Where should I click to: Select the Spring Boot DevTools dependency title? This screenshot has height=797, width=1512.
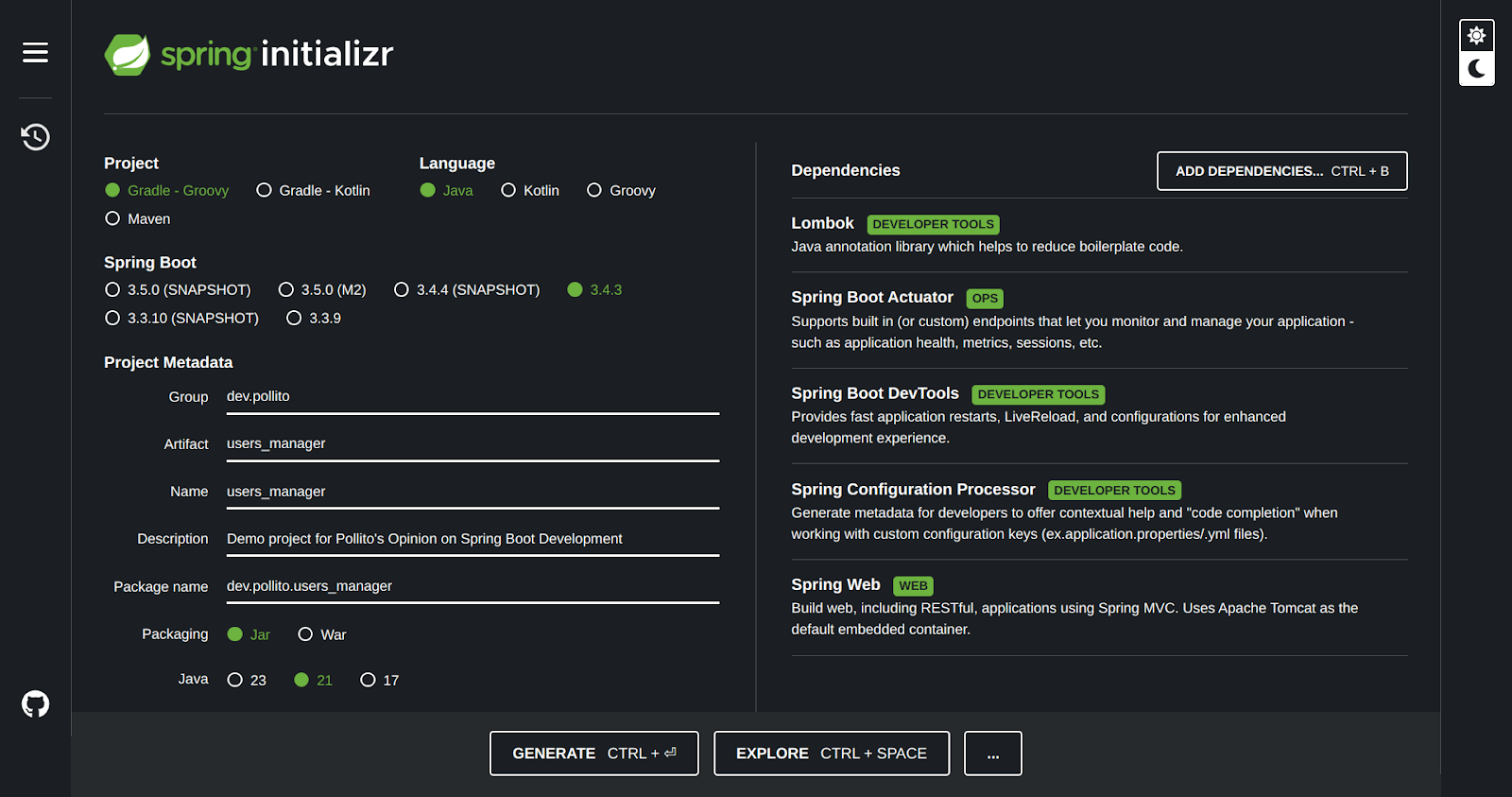click(x=875, y=393)
